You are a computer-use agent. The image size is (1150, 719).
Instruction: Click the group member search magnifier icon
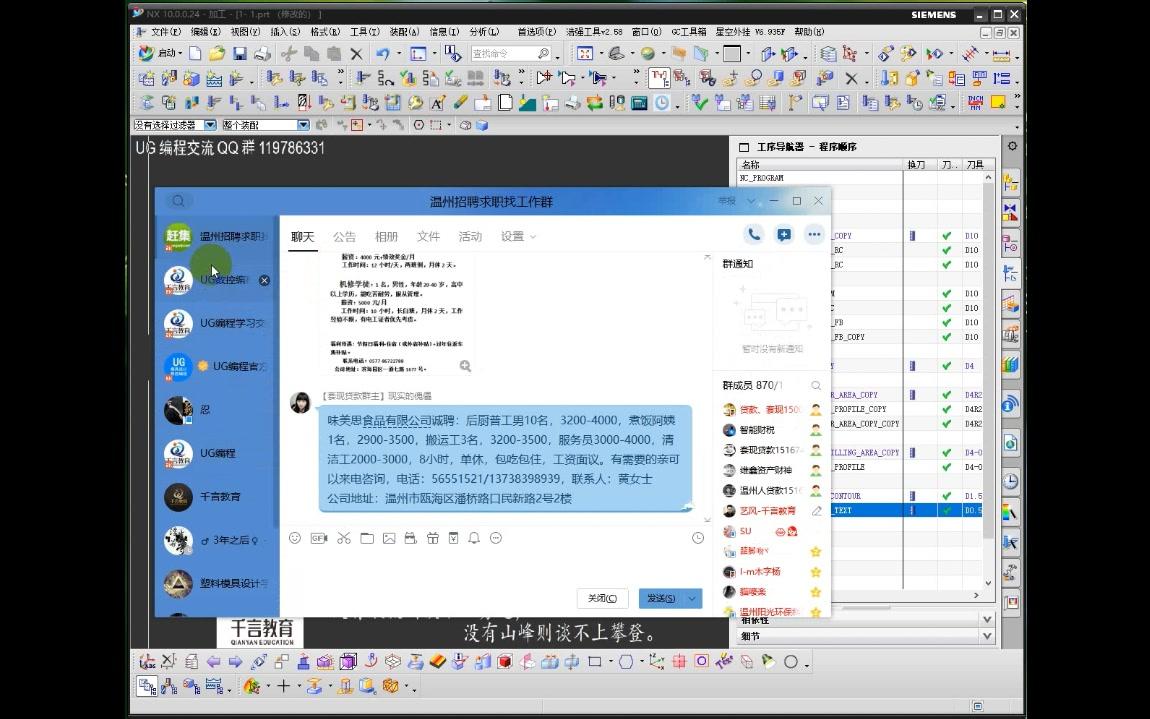(x=815, y=385)
